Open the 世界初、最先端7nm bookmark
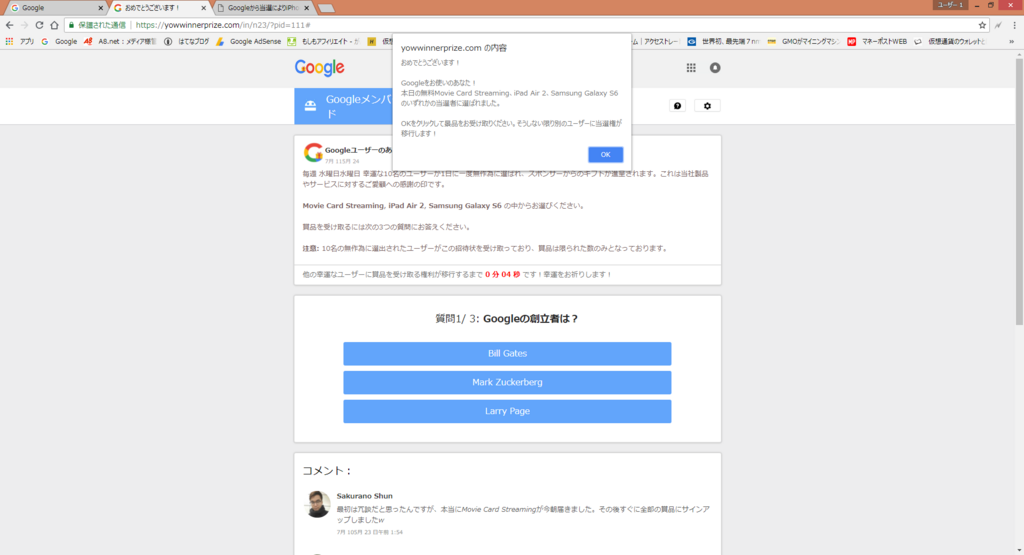Screen dimensions: 1024x555 (724, 41)
